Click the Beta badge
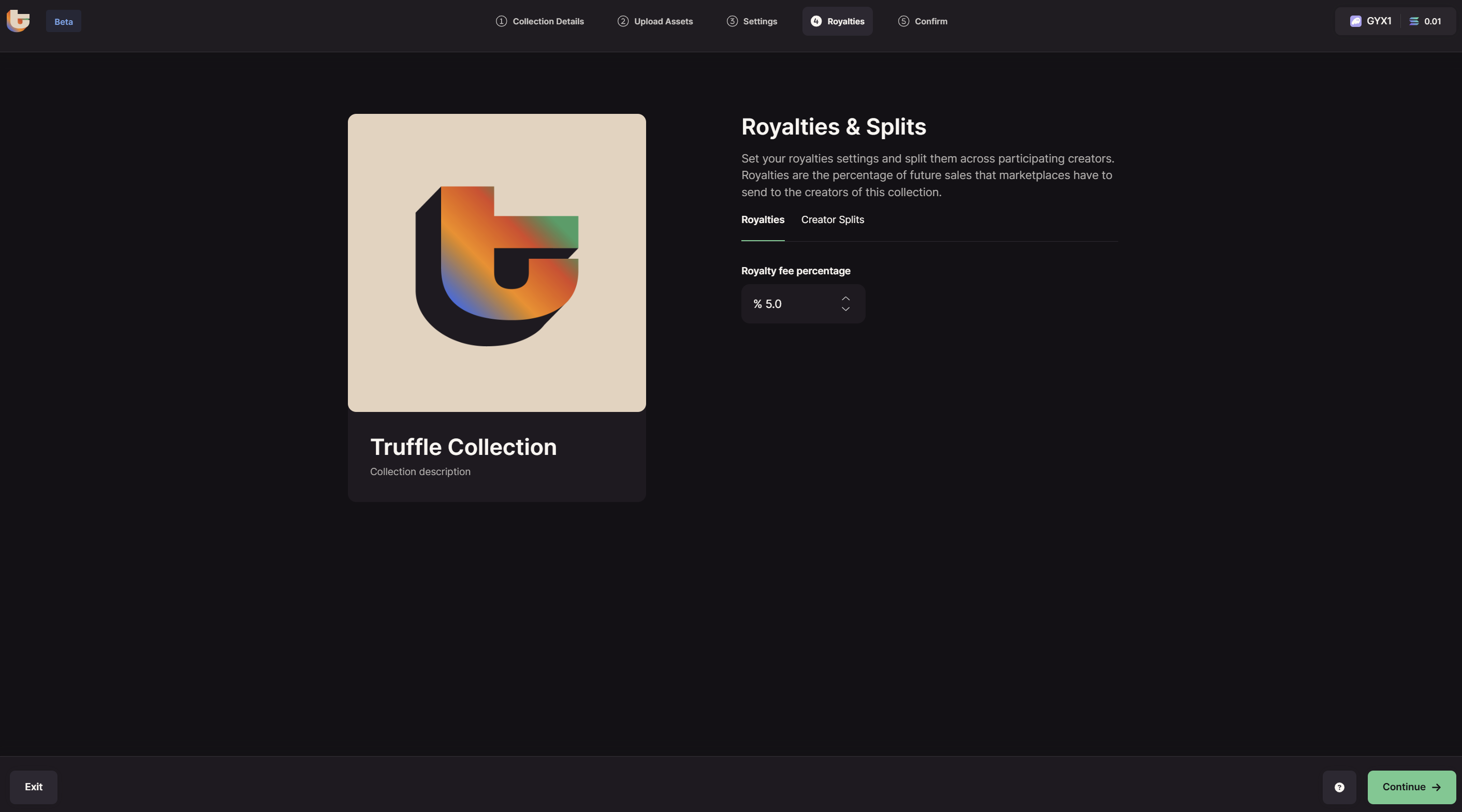This screenshot has height=812, width=1462. click(x=64, y=22)
